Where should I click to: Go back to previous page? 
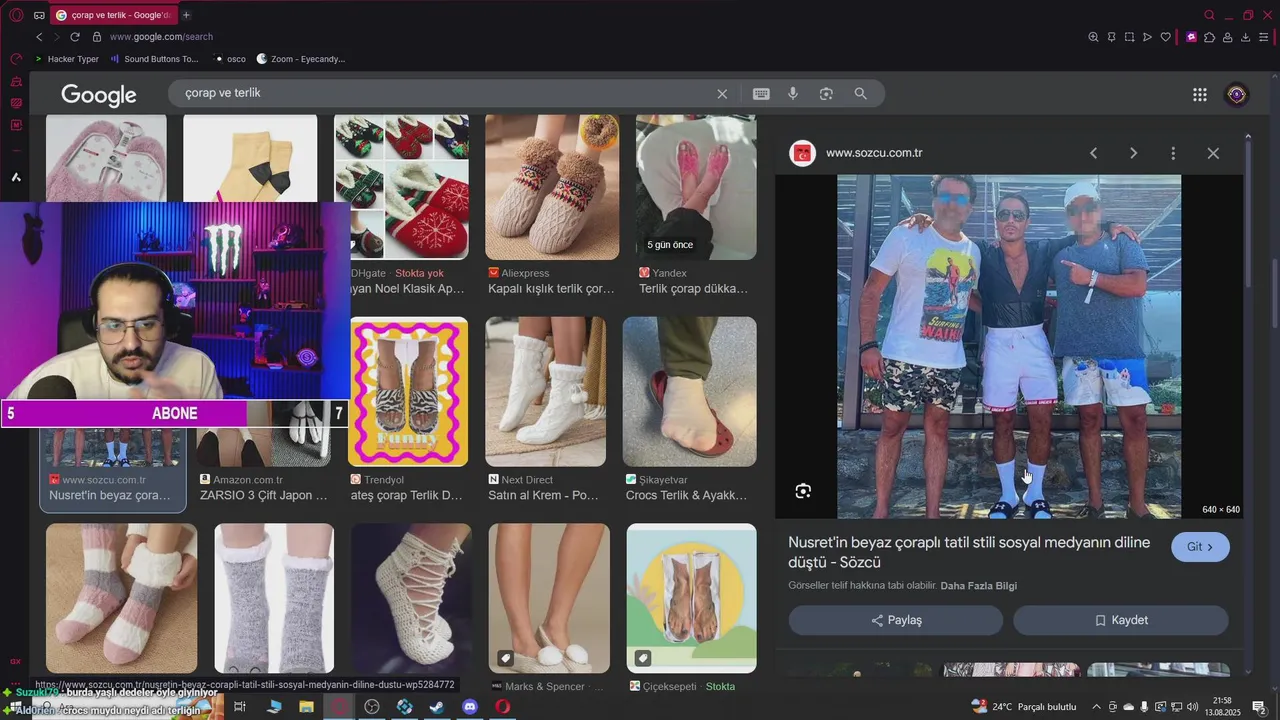[39, 37]
